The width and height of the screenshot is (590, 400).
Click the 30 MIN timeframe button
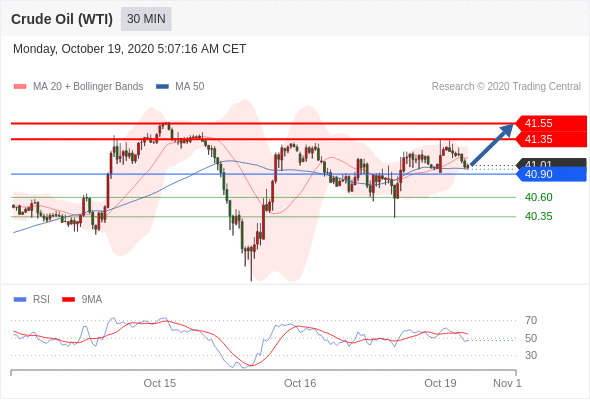146,19
